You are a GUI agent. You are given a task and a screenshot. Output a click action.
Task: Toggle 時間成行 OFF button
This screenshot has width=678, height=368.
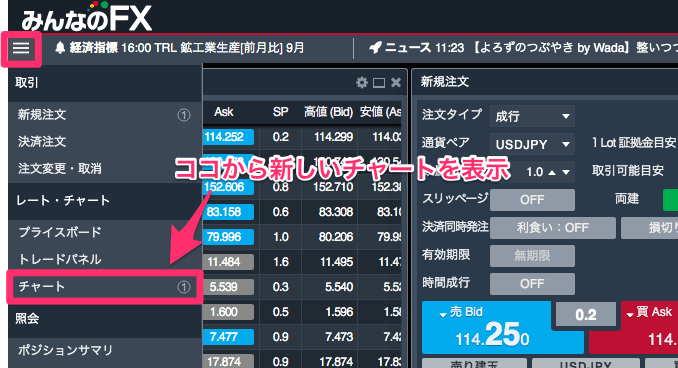(532, 284)
